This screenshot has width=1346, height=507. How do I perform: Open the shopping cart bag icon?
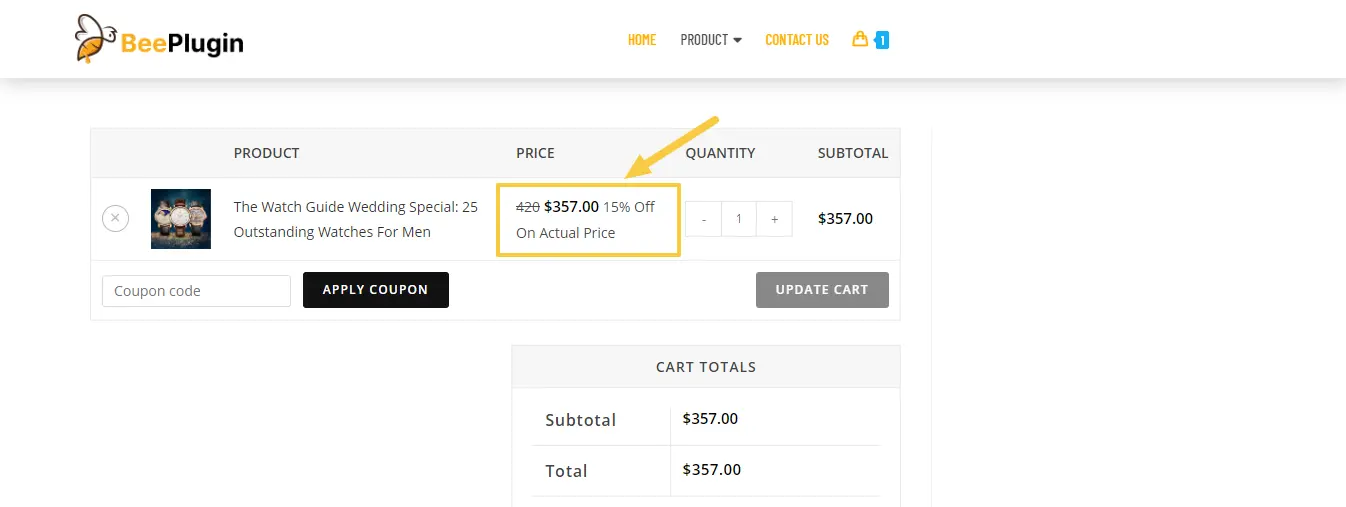coord(859,39)
